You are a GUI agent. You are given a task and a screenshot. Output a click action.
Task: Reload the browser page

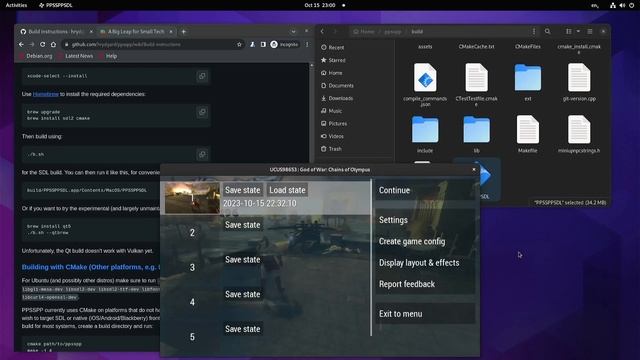(42, 44)
